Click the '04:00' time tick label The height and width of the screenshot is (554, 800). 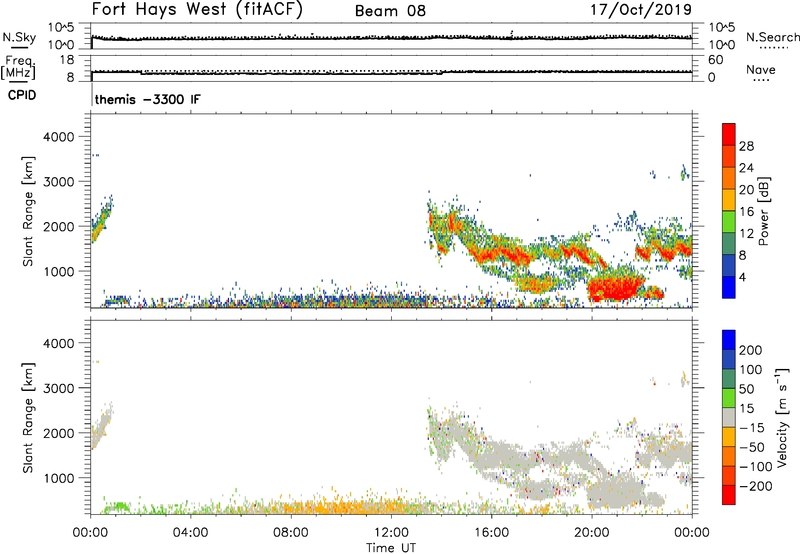pyautogui.click(x=191, y=533)
